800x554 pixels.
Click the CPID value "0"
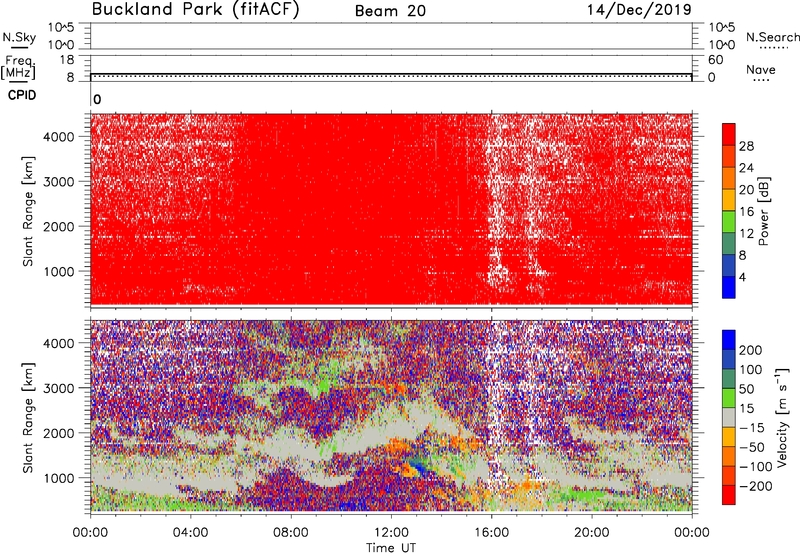(97, 99)
